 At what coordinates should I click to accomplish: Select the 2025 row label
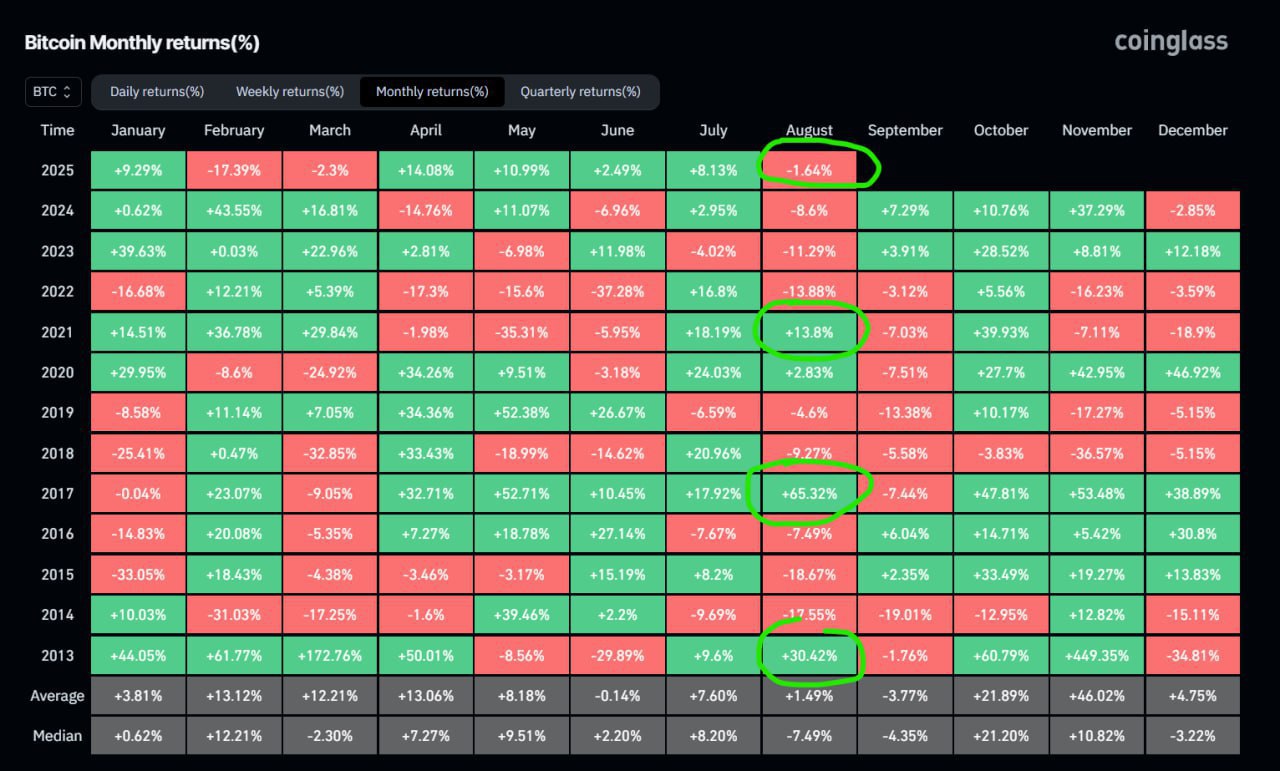[57, 170]
